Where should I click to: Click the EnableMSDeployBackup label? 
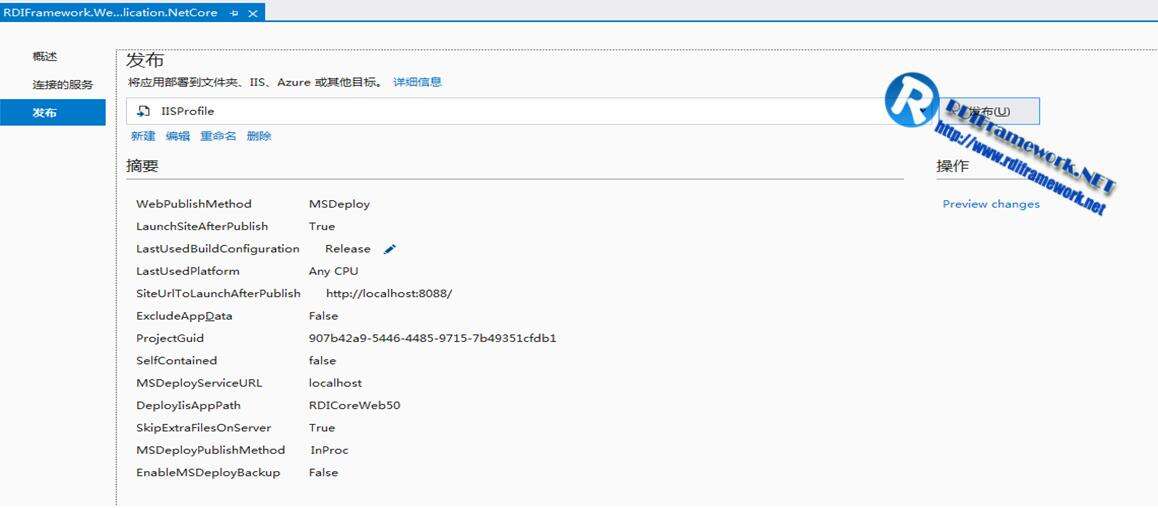[x=208, y=473]
